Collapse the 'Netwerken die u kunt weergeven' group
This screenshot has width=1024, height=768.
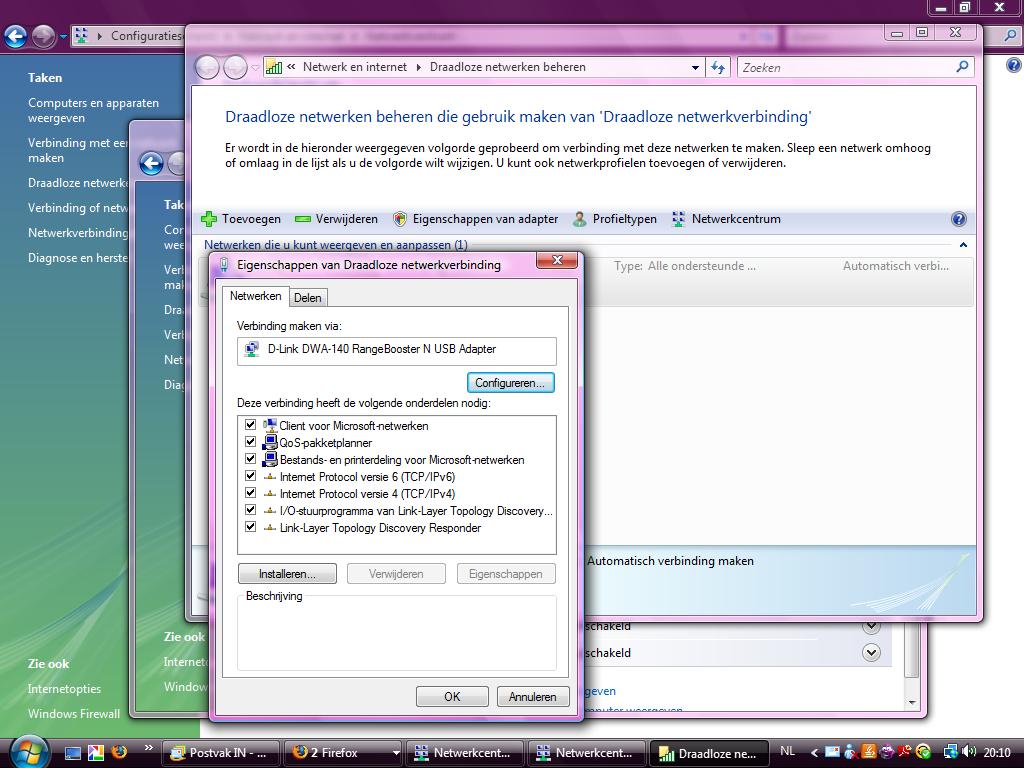pos(963,245)
